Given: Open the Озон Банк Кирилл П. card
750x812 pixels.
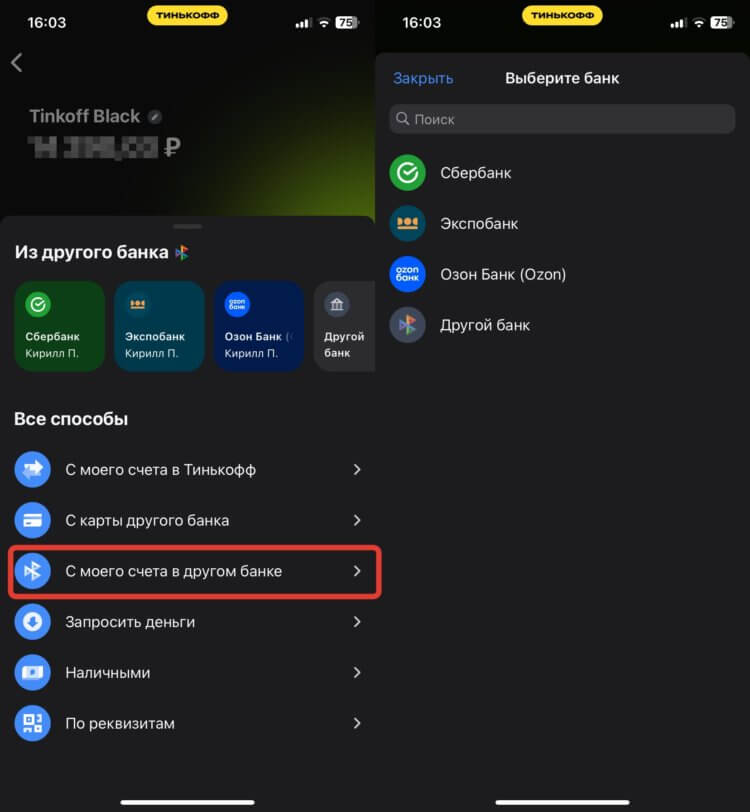Looking at the screenshot, I should pyautogui.click(x=259, y=326).
